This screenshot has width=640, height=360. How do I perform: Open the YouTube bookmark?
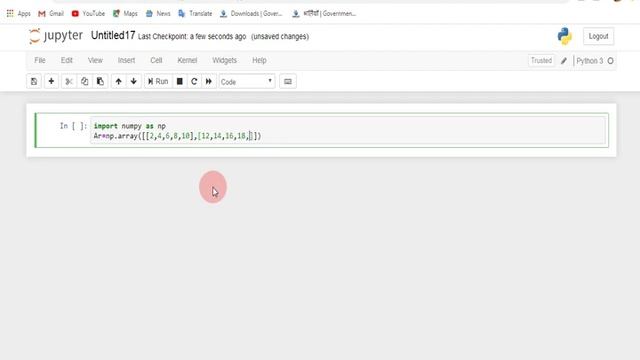coord(88,13)
